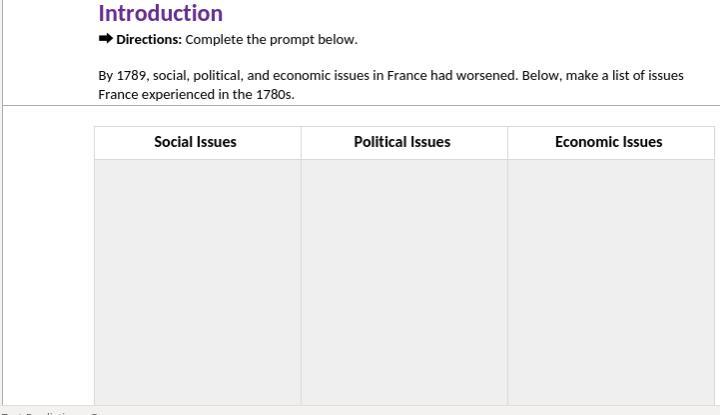720x415 pixels.
Task: Click the purple Introduction heading
Action: [x=160, y=13]
